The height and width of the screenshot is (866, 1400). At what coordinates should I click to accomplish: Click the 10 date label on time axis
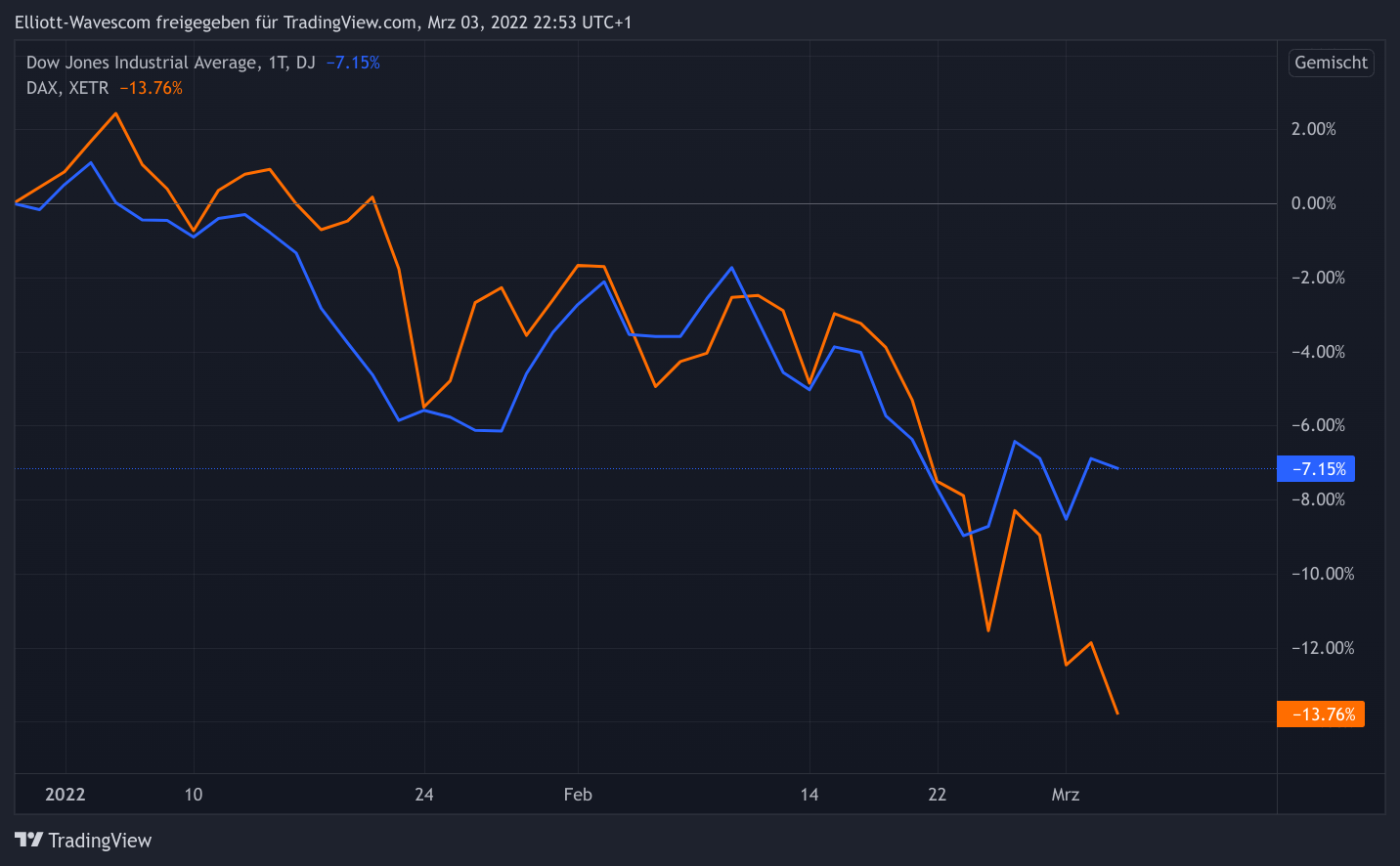click(194, 795)
